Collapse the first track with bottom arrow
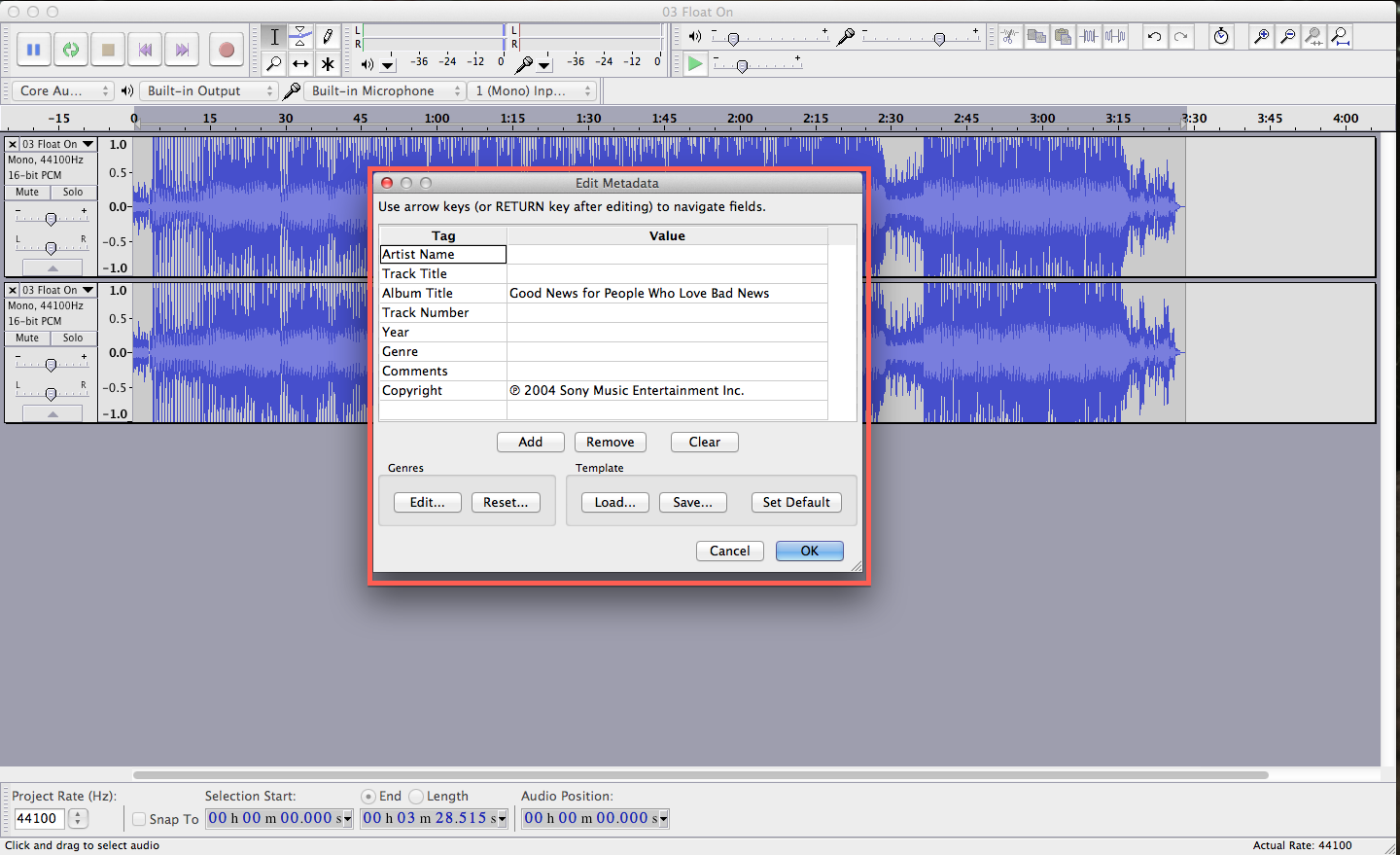 (52, 267)
